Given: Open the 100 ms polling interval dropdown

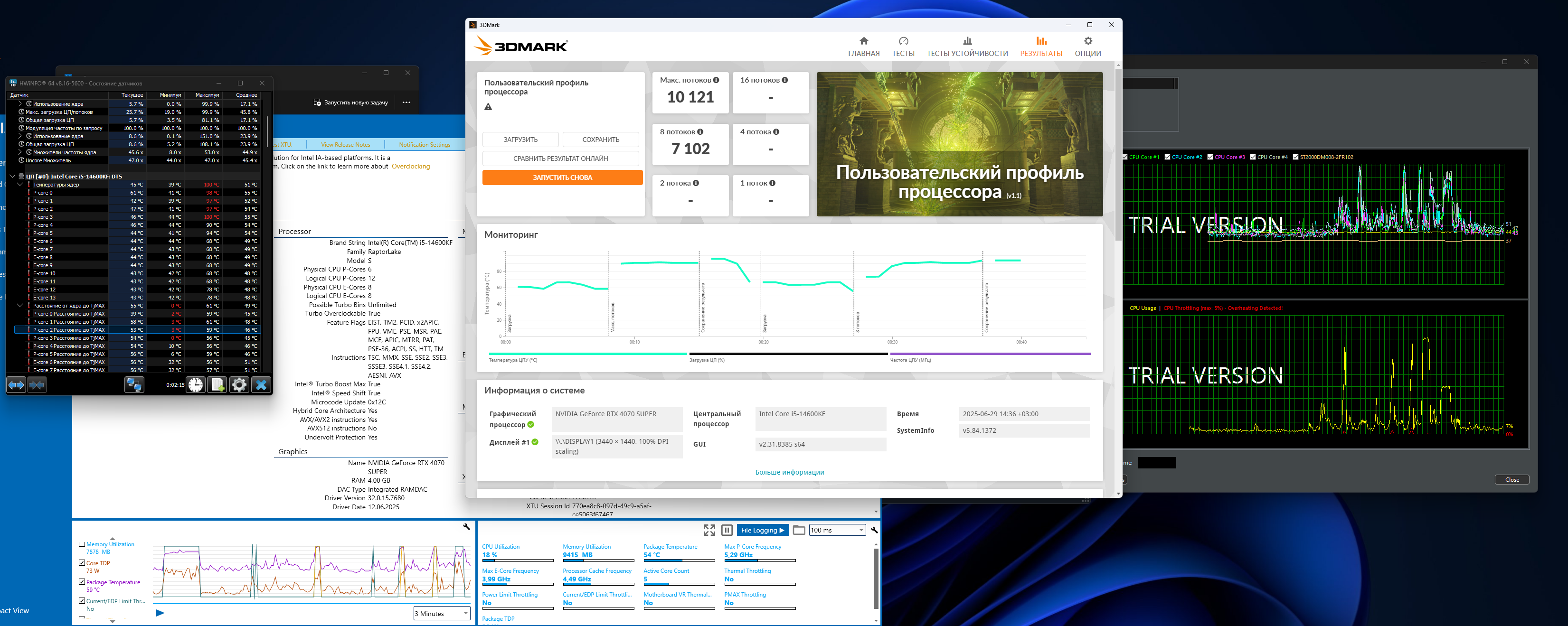Looking at the screenshot, I should click(x=837, y=530).
